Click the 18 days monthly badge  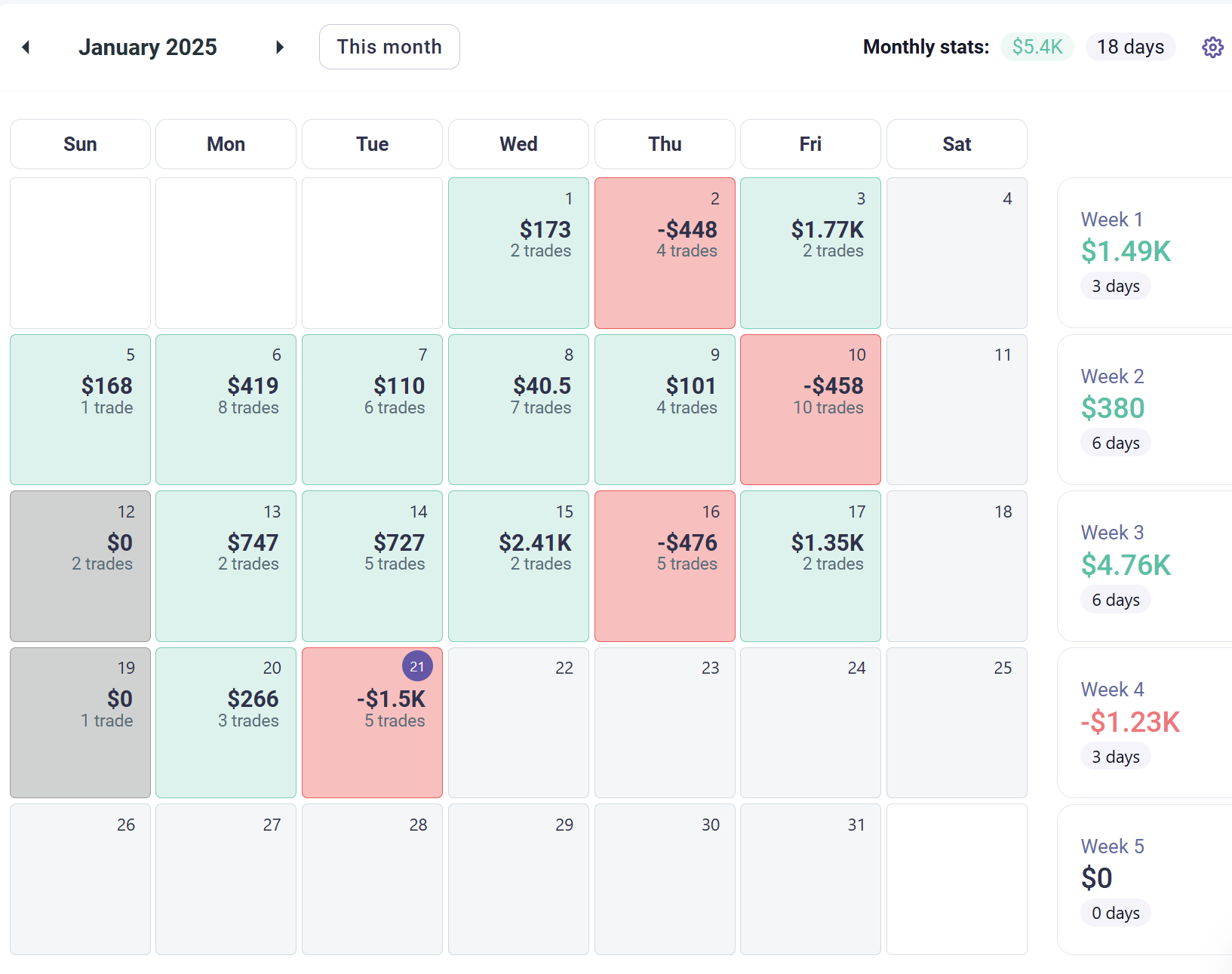click(1129, 47)
